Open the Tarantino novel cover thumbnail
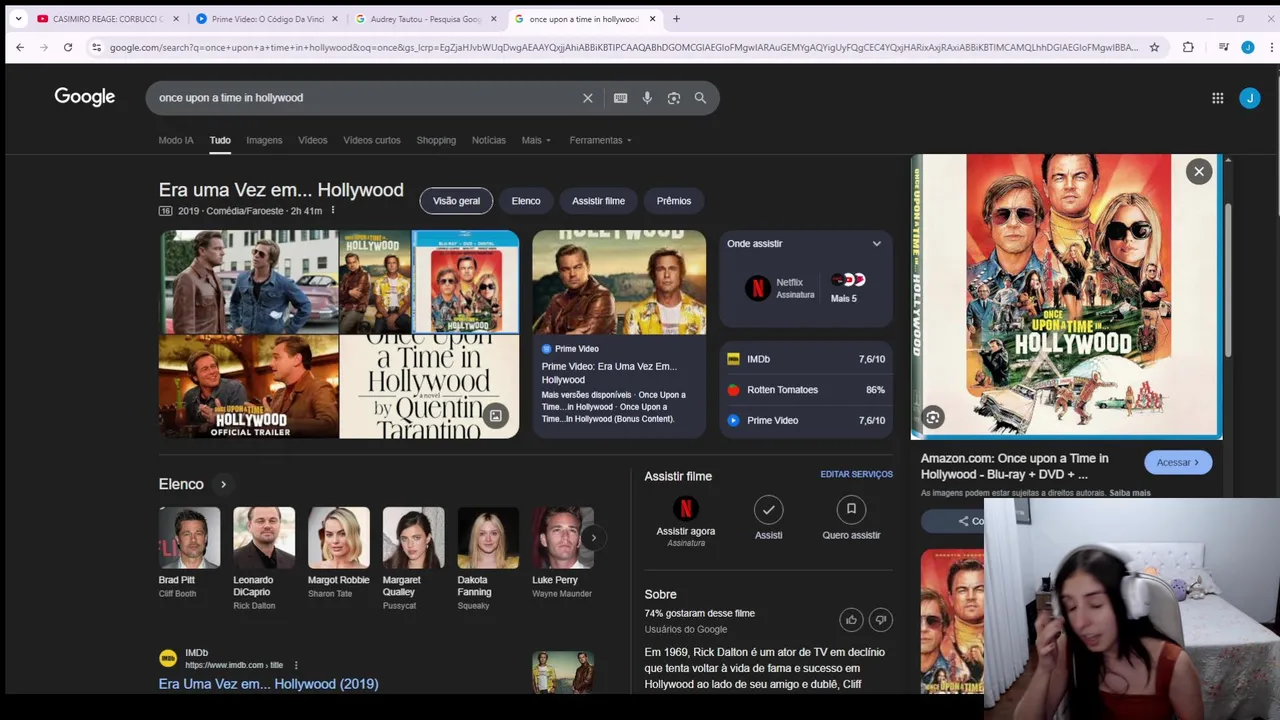The width and height of the screenshot is (1280, 720). (x=429, y=387)
